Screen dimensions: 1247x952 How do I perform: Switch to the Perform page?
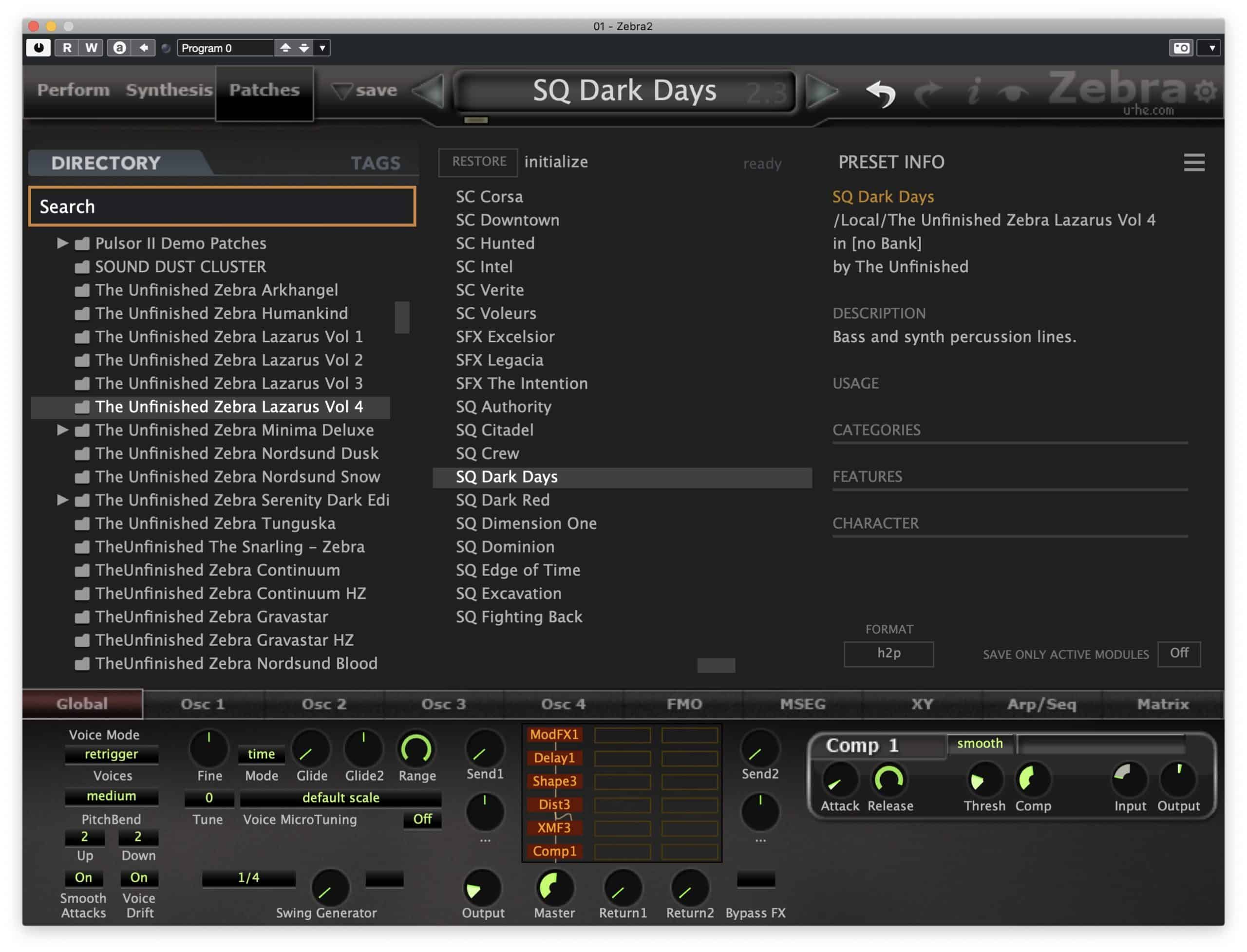(73, 90)
